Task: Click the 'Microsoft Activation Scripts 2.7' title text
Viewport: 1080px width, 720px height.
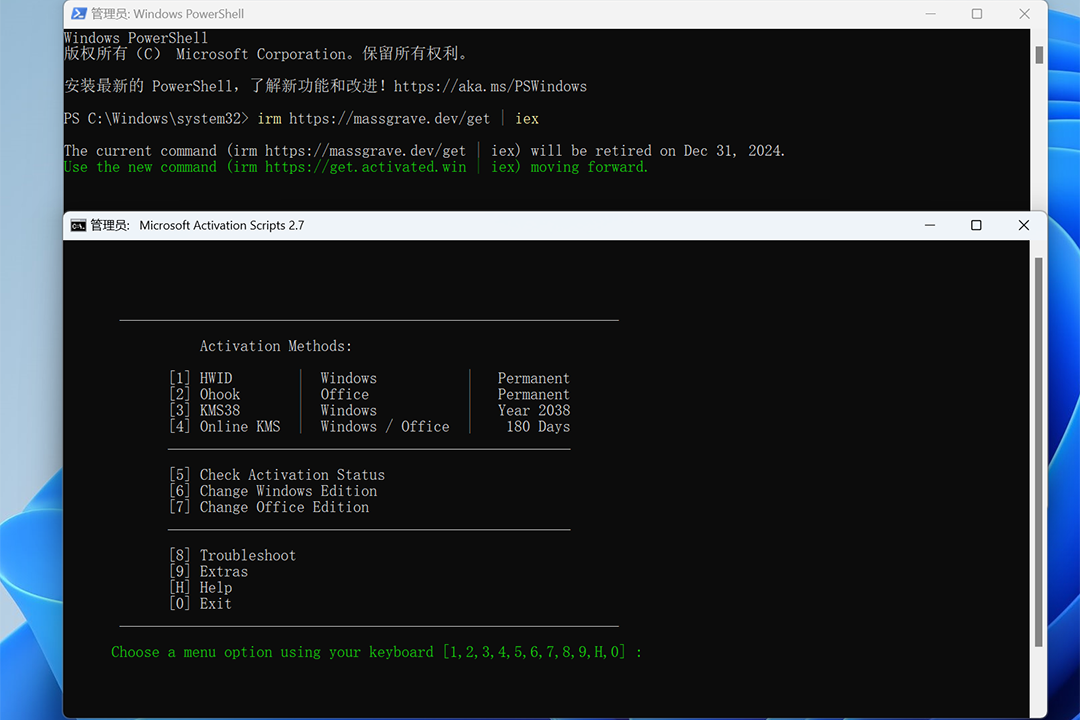Action: (x=221, y=225)
